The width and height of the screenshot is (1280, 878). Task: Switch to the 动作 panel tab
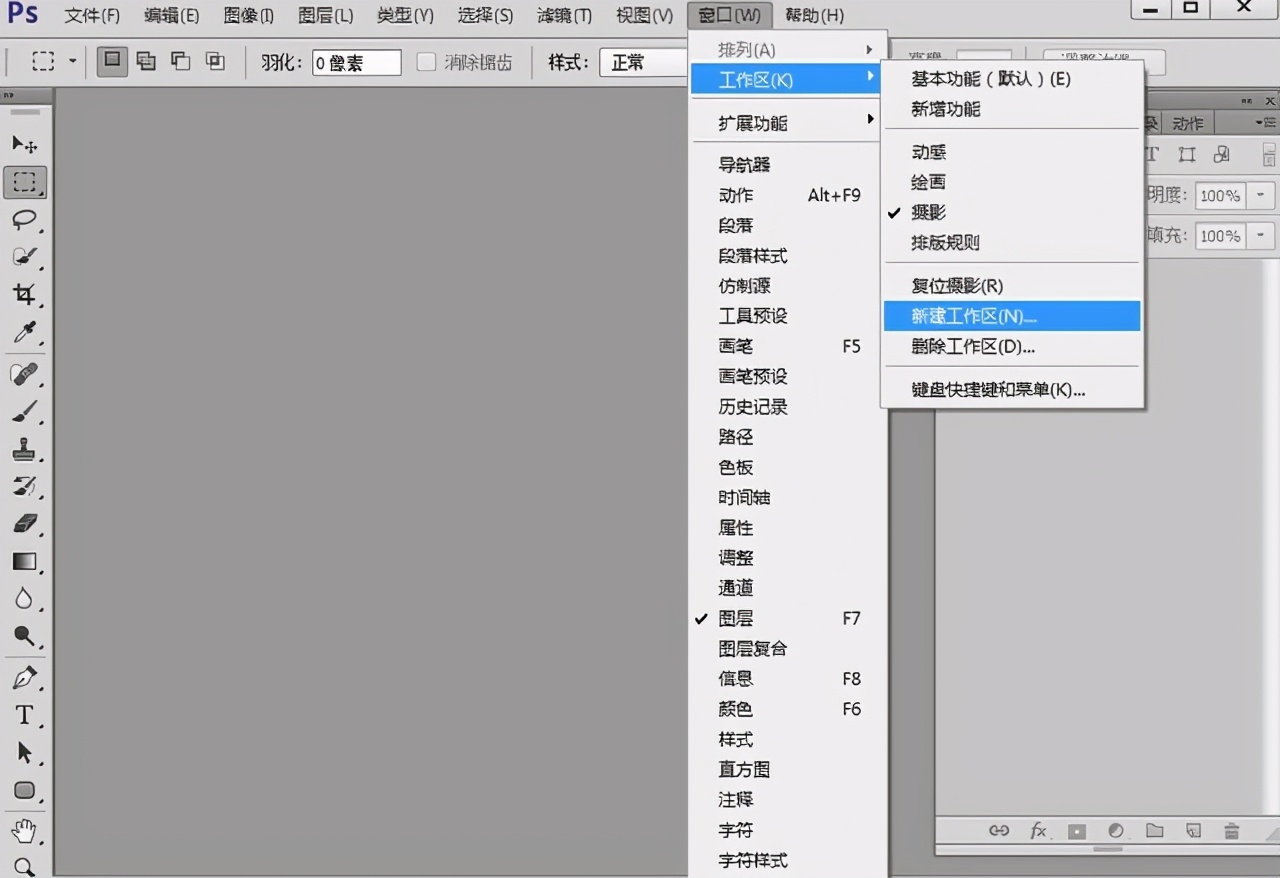click(1186, 122)
